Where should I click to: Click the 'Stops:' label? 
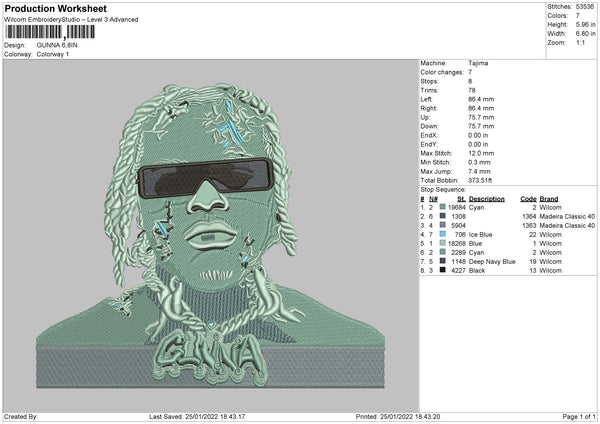click(x=430, y=81)
